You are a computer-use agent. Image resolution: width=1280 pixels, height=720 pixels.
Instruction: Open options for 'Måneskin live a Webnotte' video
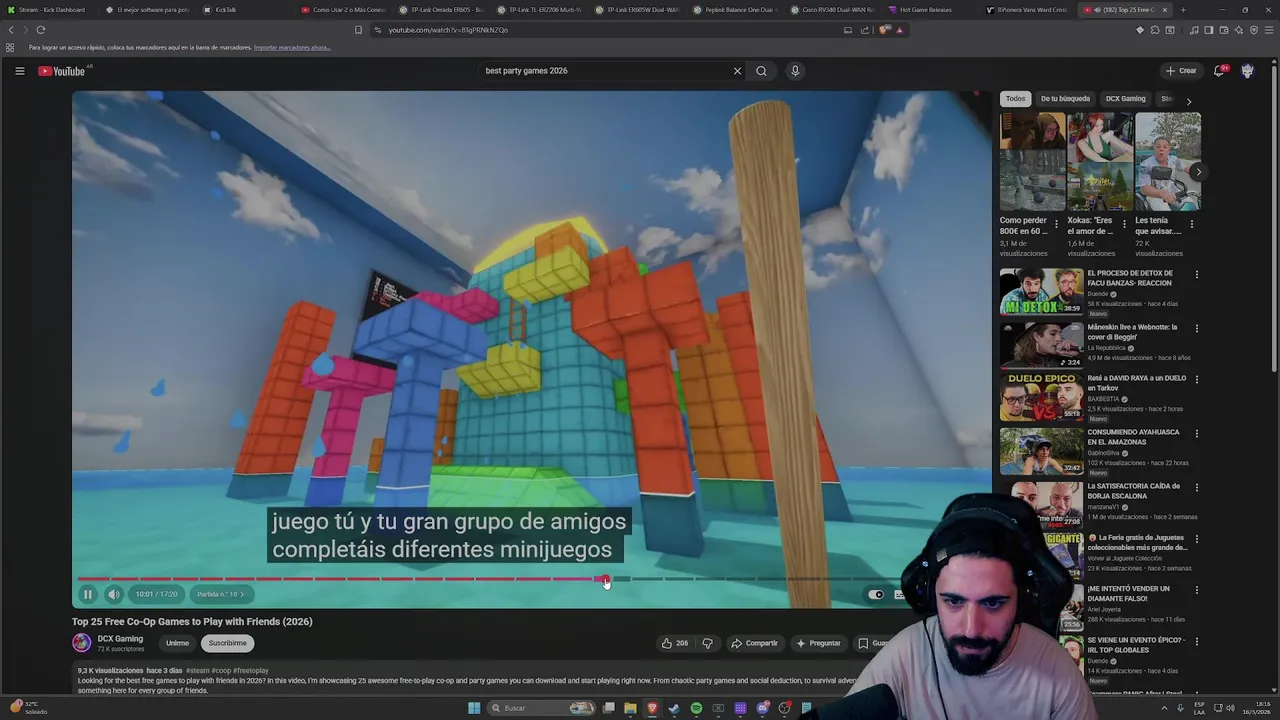(1196, 328)
